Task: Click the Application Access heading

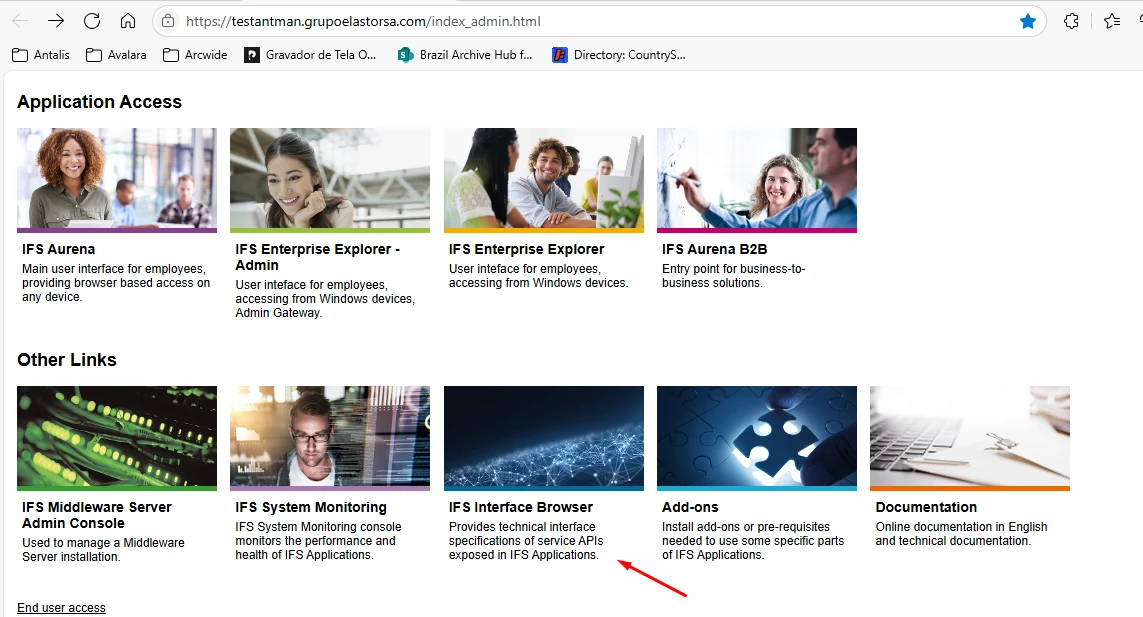Action: point(99,102)
